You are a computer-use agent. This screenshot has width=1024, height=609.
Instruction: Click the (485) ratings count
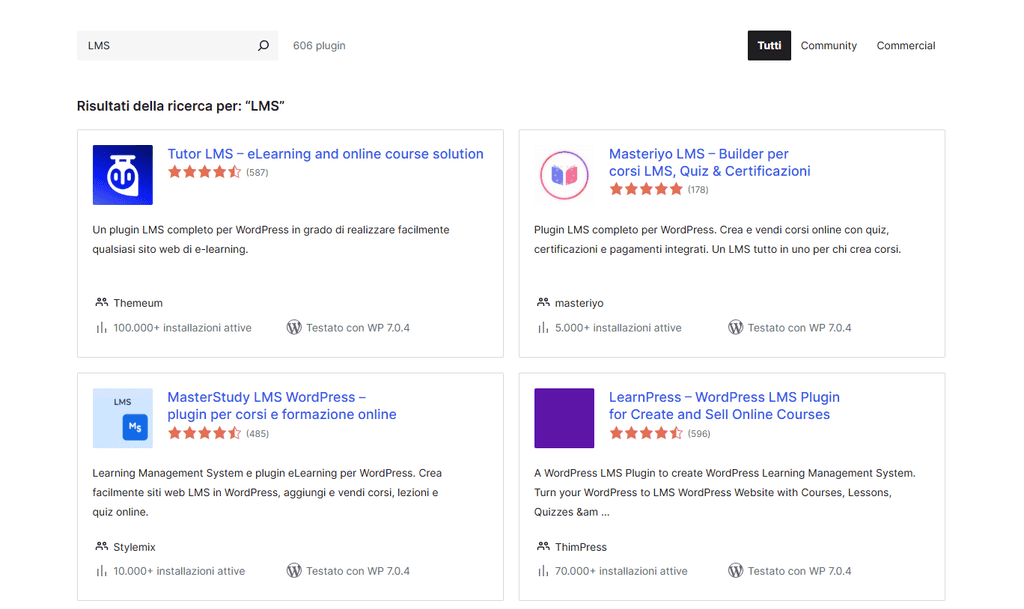click(x=257, y=433)
